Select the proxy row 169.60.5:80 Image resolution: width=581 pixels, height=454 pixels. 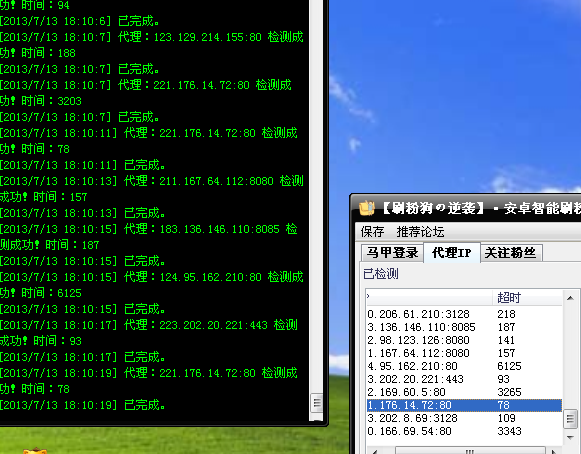point(464,392)
